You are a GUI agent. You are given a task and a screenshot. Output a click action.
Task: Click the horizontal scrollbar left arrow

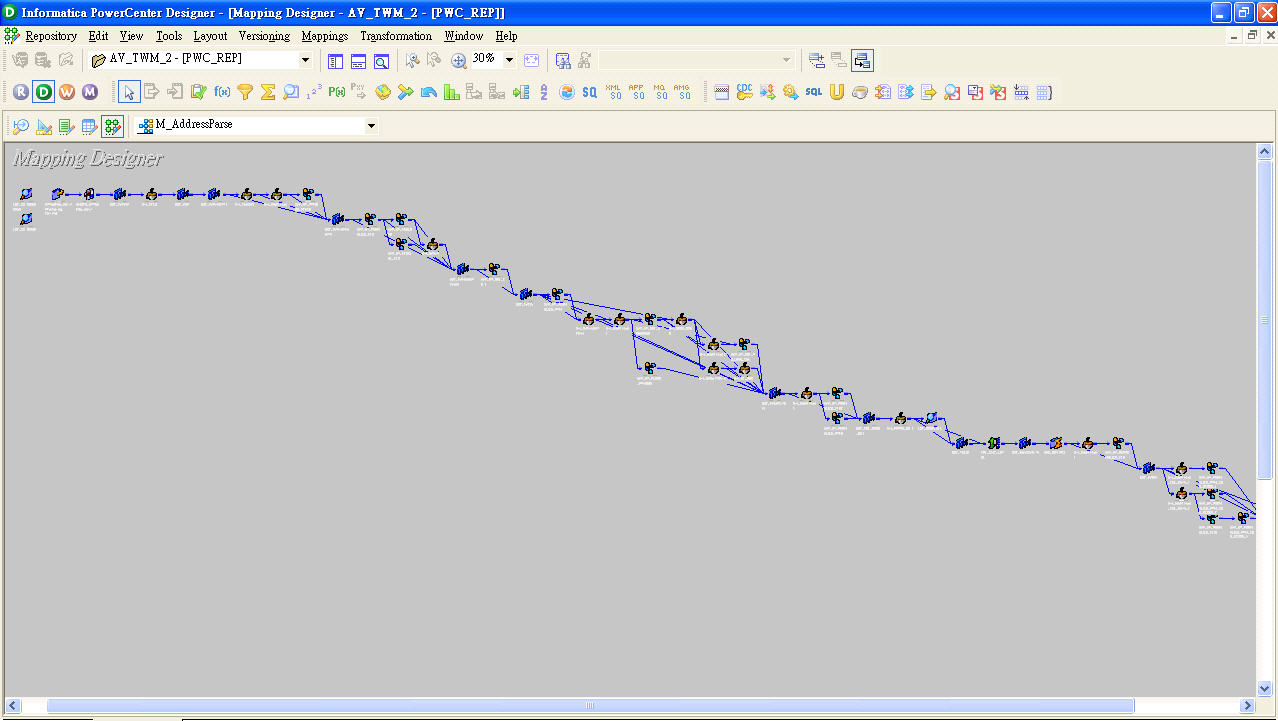point(12,706)
